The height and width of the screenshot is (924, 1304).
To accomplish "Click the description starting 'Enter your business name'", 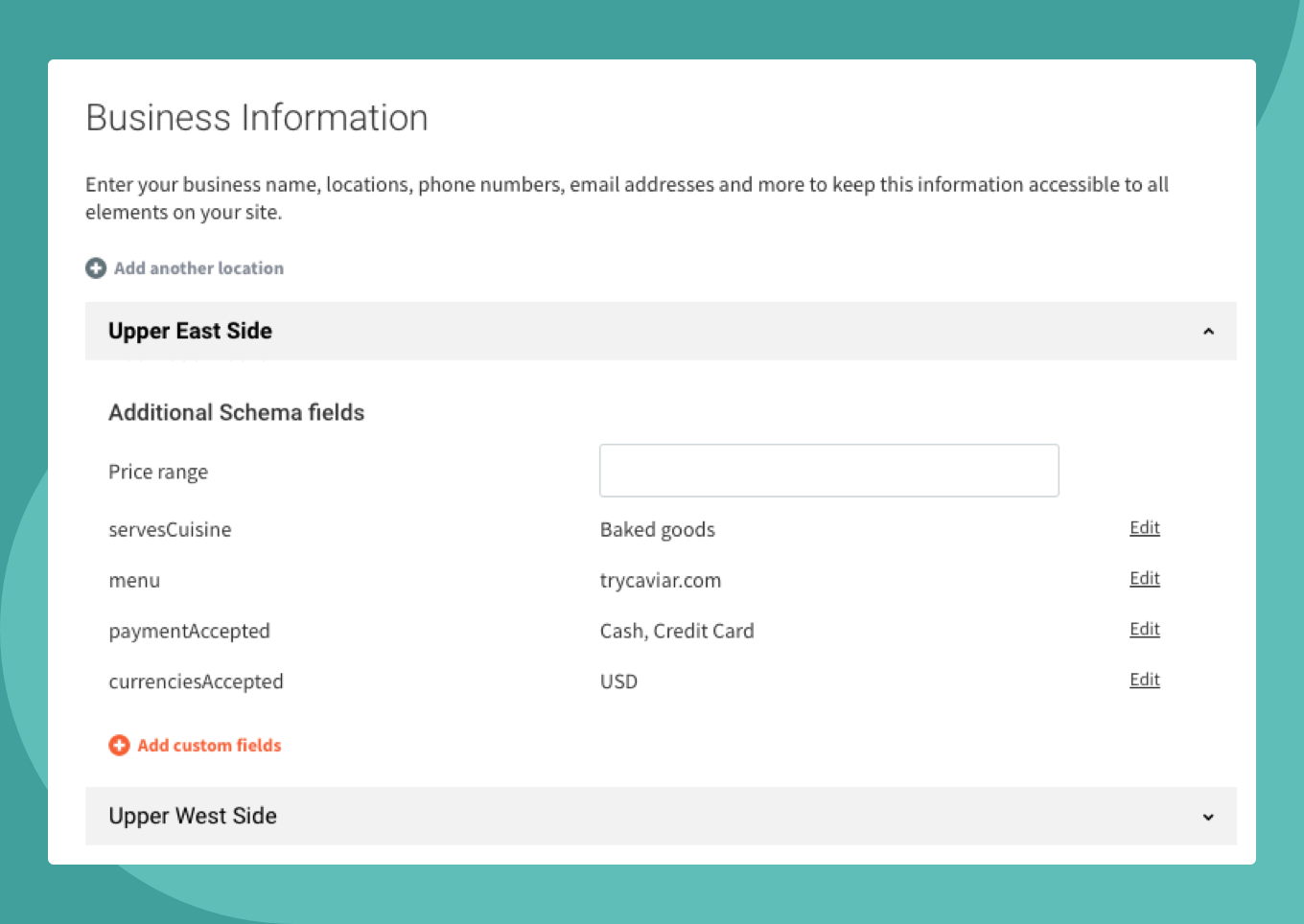I will pyautogui.click(x=627, y=198).
